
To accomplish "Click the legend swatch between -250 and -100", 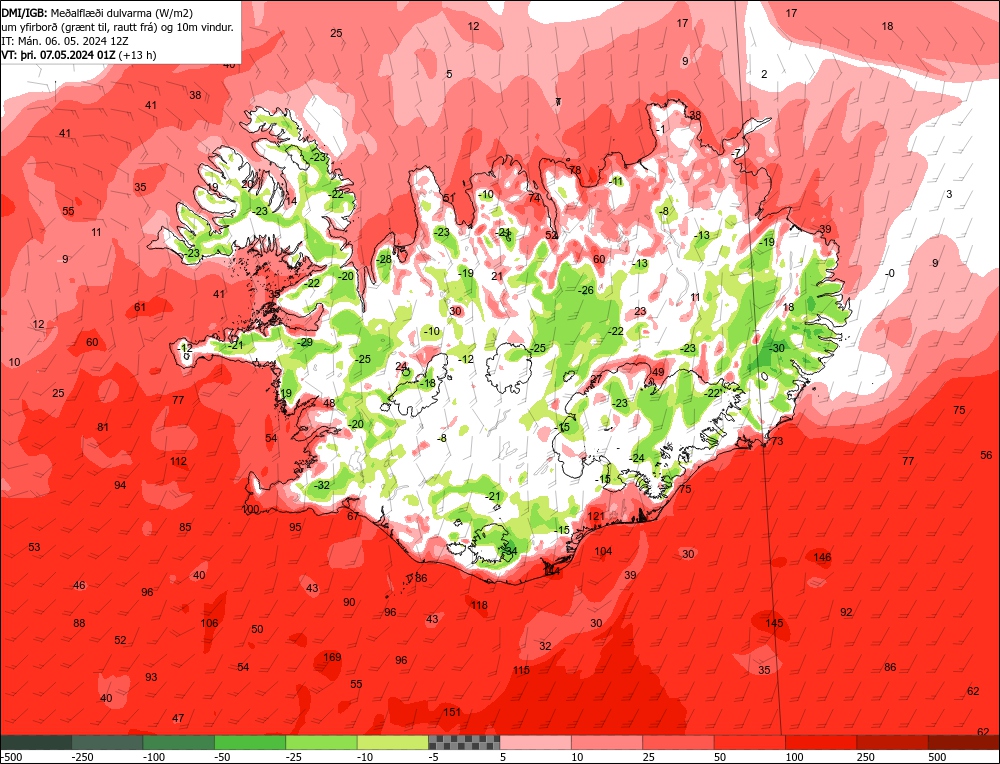I will [x=108, y=742].
